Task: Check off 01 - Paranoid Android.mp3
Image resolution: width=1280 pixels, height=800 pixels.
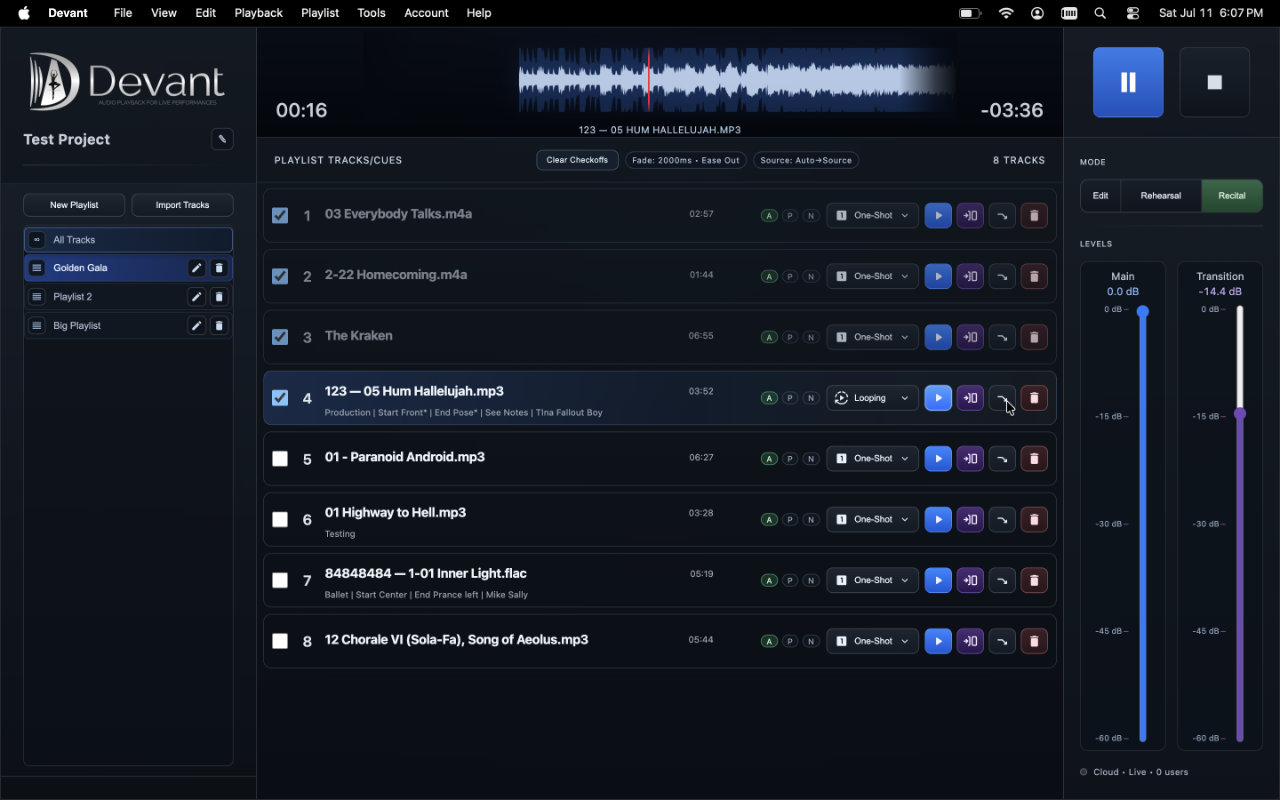Action: click(280, 458)
